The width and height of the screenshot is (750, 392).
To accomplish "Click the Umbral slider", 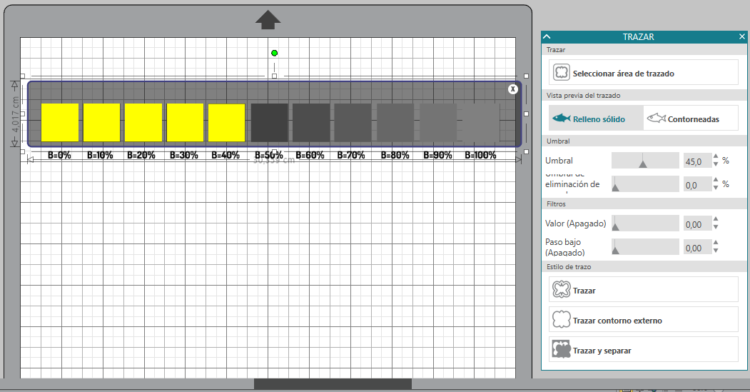I will (x=645, y=161).
